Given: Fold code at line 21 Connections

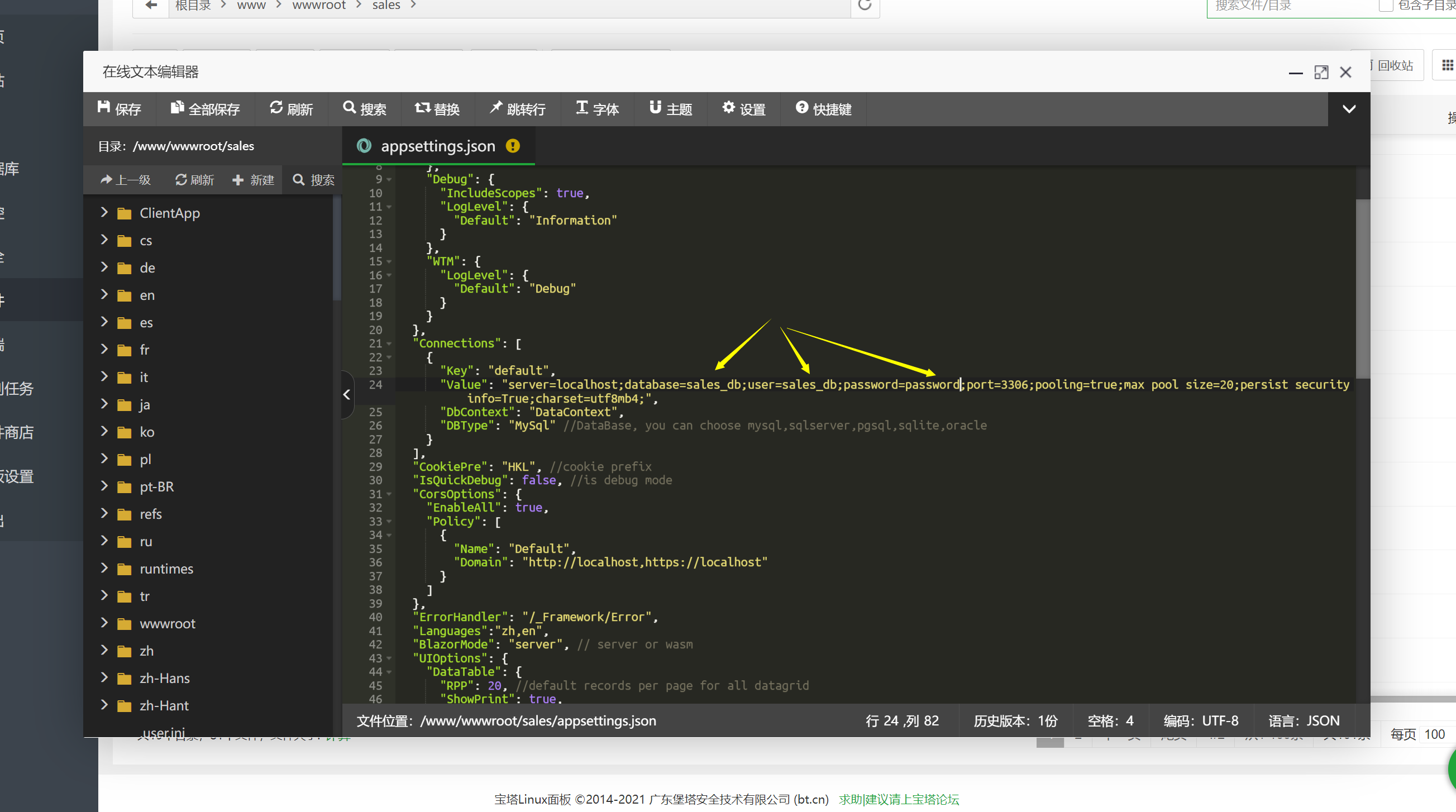Looking at the screenshot, I should pyautogui.click(x=389, y=343).
